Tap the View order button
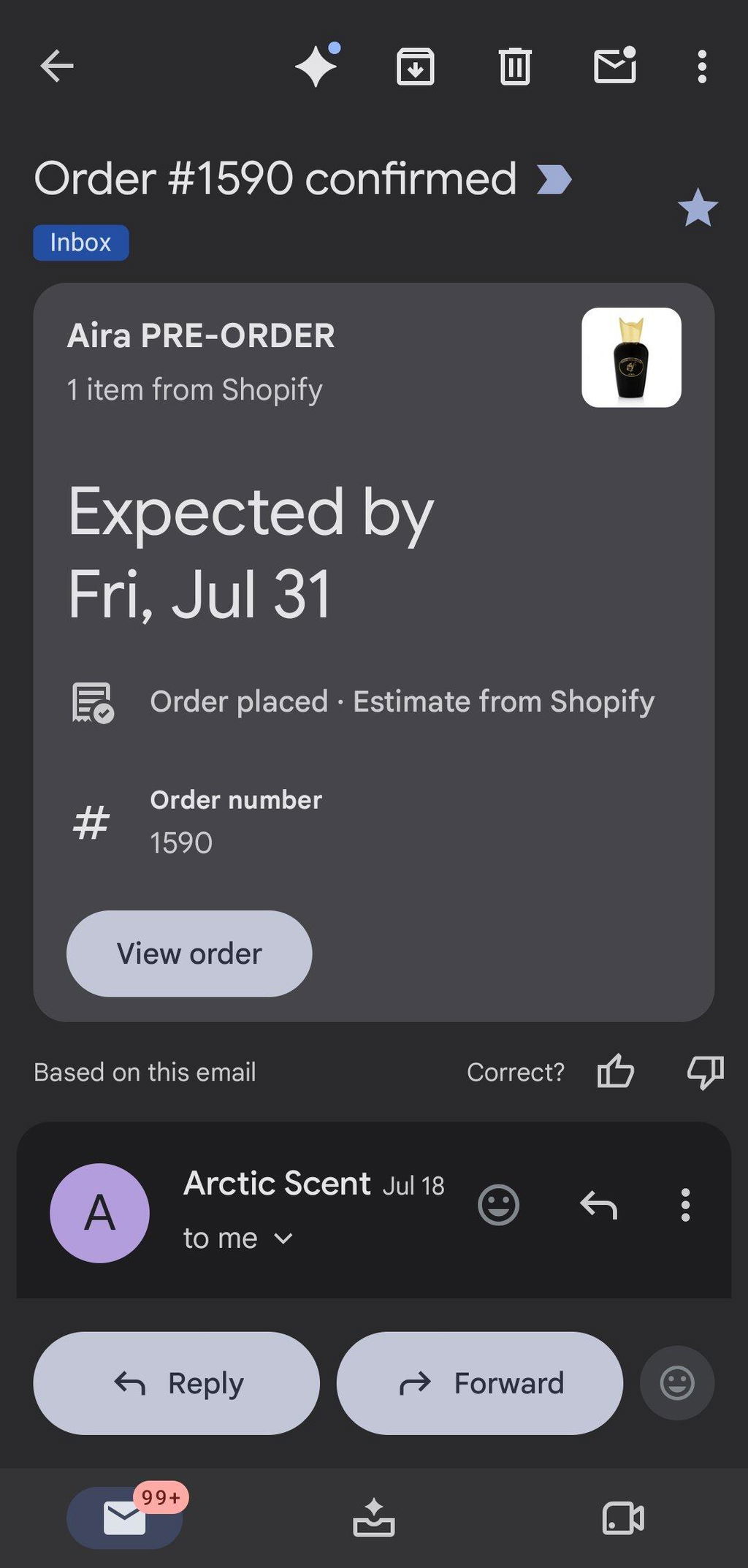The image size is (748, 1568). pyautogui.click(x=189, y=954)
